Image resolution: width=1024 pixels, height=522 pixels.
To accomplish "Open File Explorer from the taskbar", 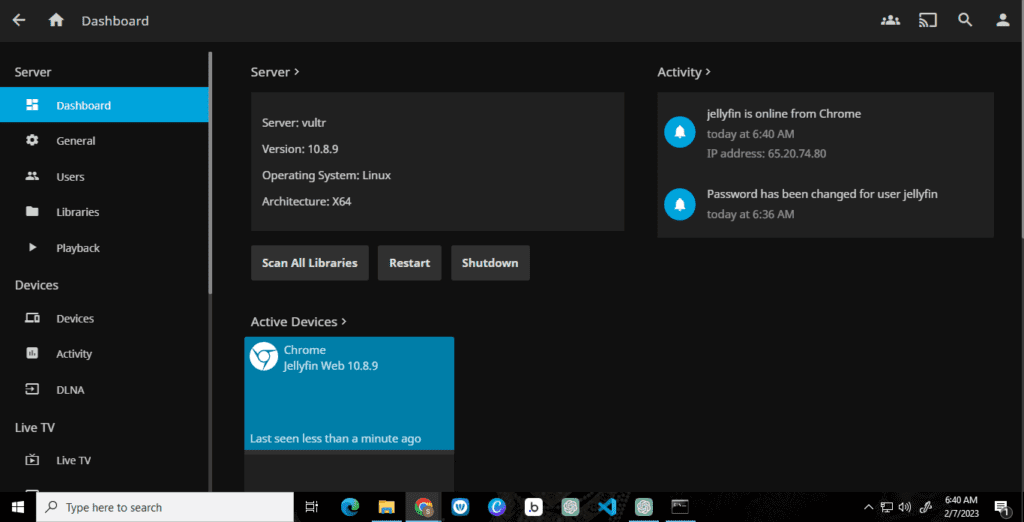I will pyautogui.click(x=387, y=507).
